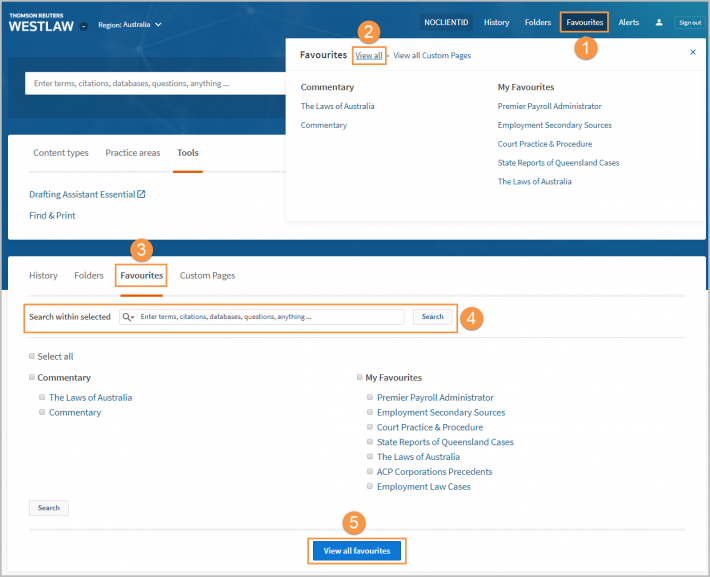
Task: Open The Laws of Australia link in Commentary list
Action: click(x=91, y=397)
